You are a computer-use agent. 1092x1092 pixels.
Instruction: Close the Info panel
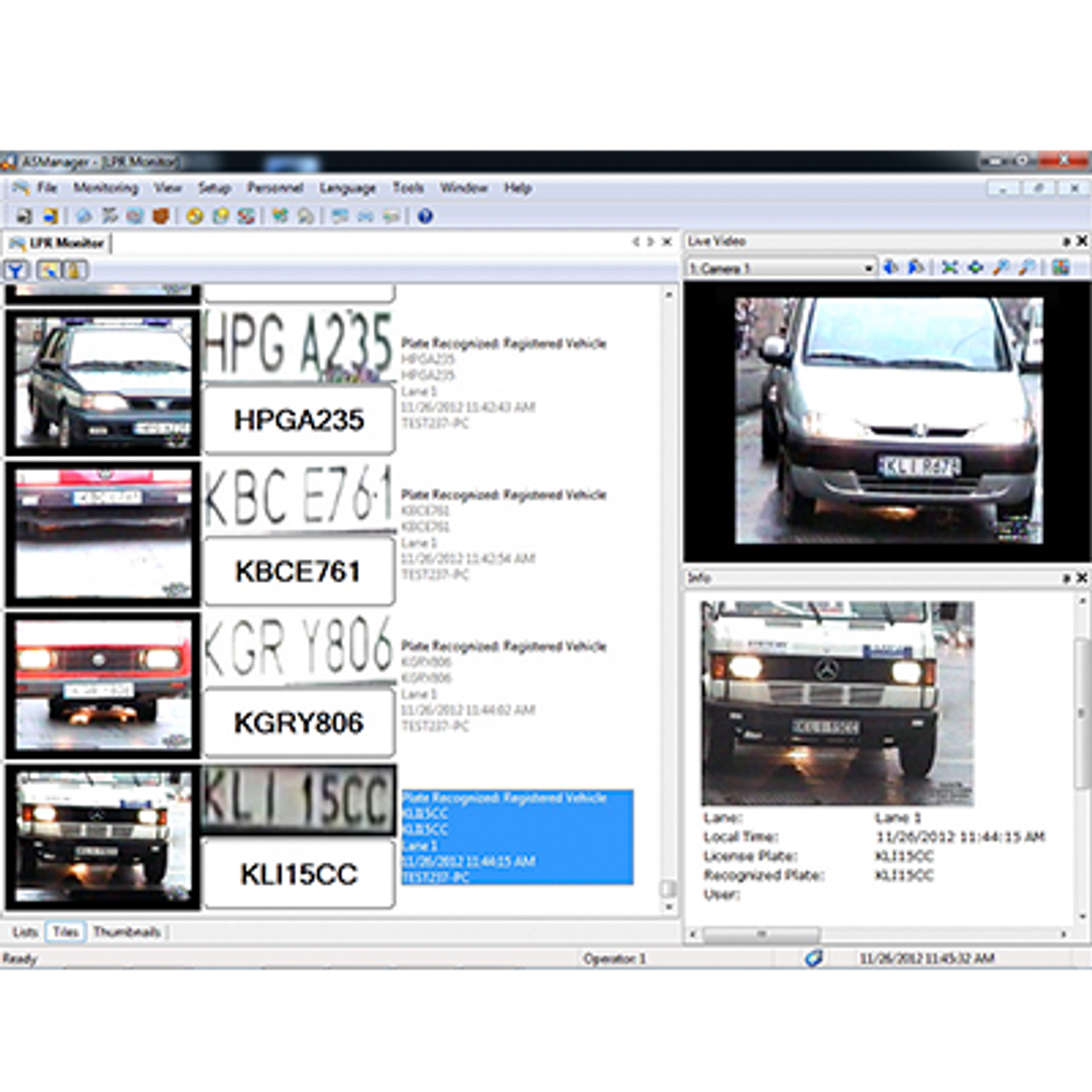(x=1082, y=578)
